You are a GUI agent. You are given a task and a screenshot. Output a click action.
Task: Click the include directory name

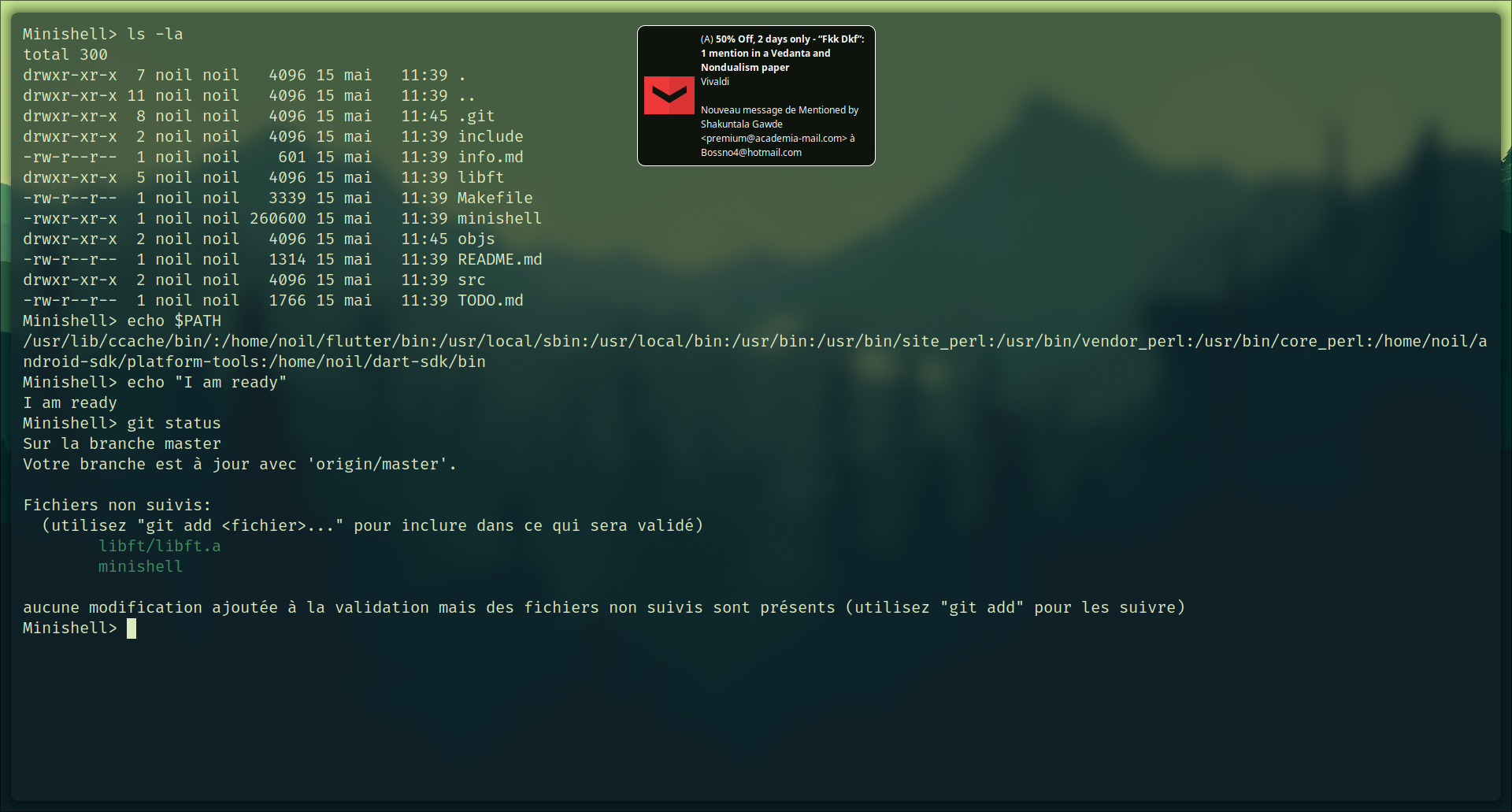491,136
